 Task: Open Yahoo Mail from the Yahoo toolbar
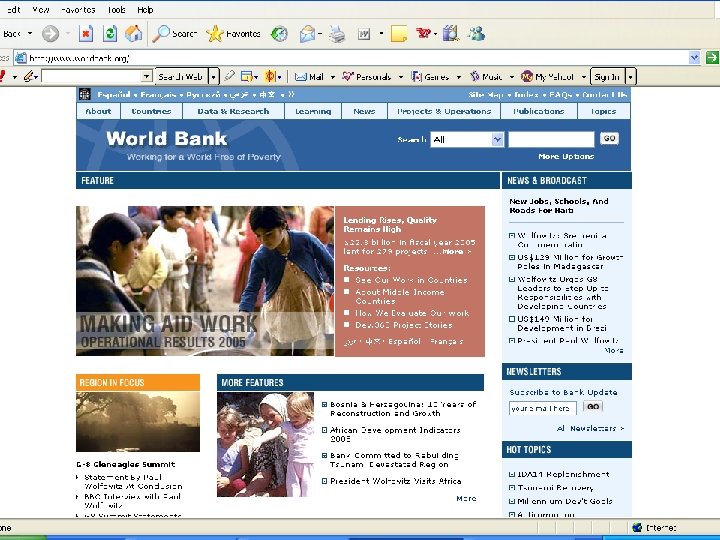[x=308, y=76]
